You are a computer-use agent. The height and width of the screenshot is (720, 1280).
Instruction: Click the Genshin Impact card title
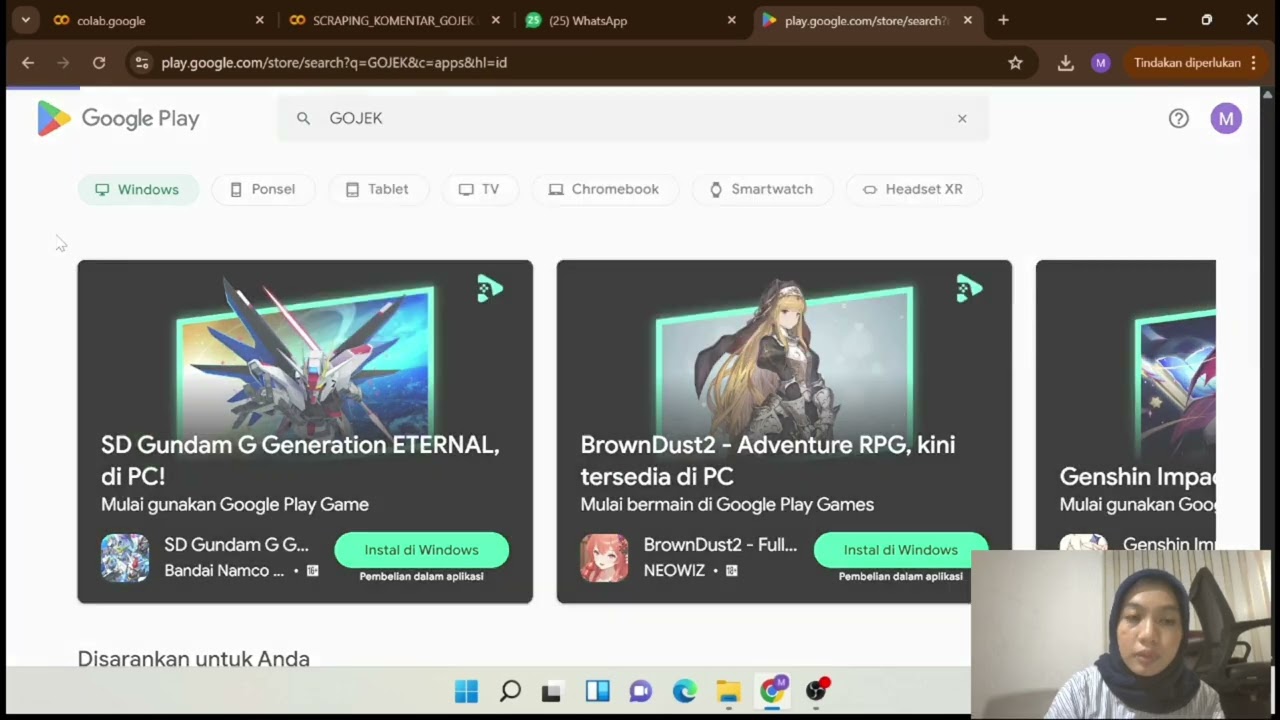point(1138,476)
